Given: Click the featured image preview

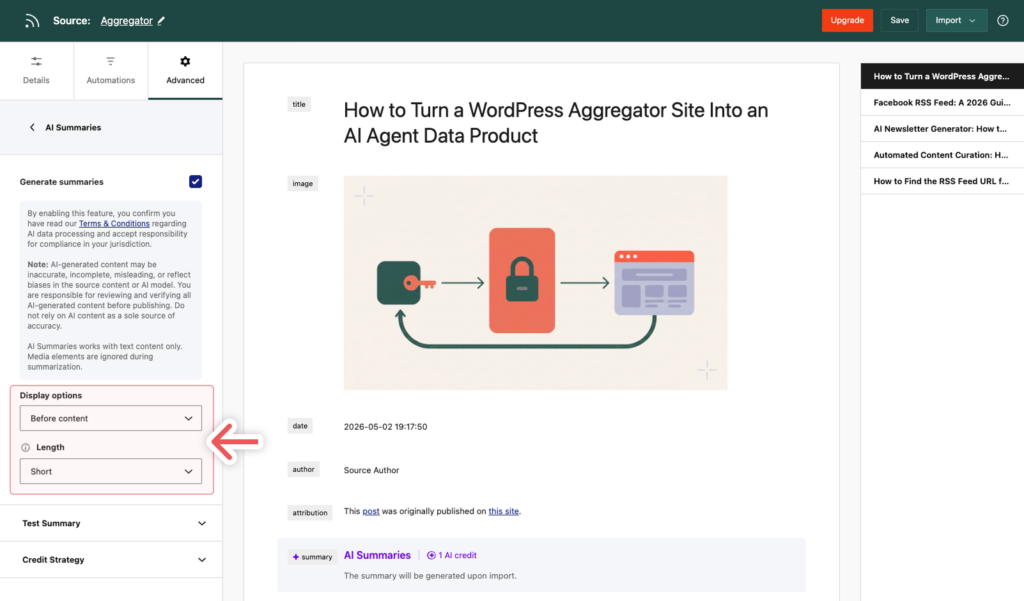Looking at the screenshot, I should pos(536,283).
